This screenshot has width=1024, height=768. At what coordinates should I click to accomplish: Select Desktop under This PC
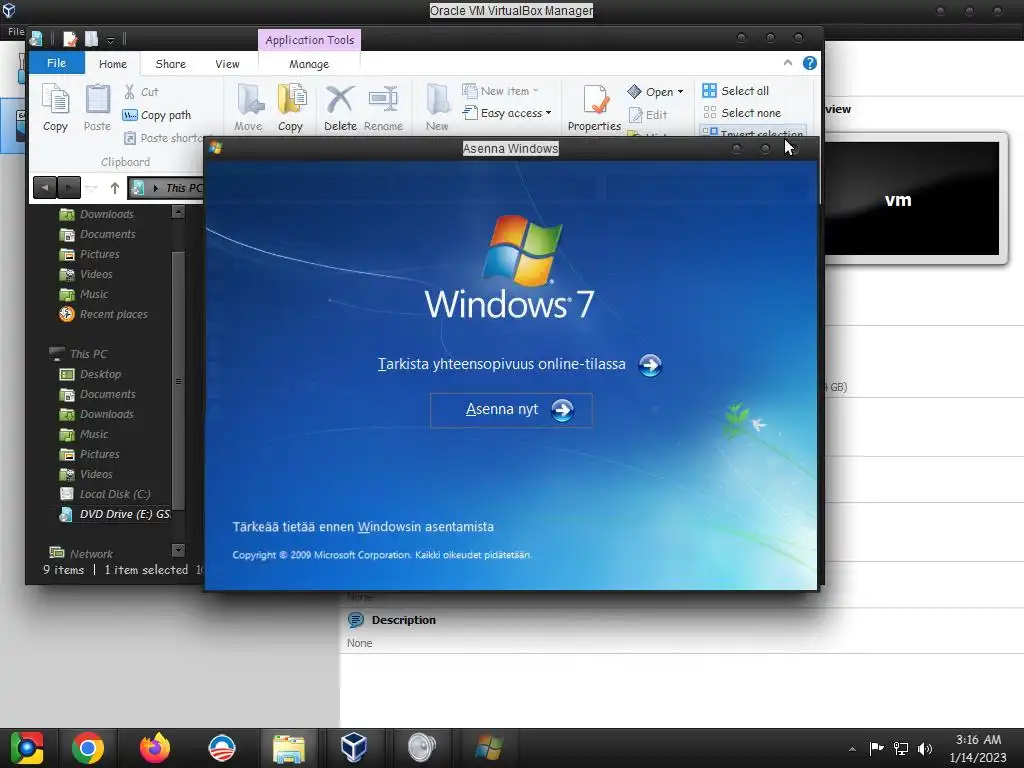coord(91,374)
